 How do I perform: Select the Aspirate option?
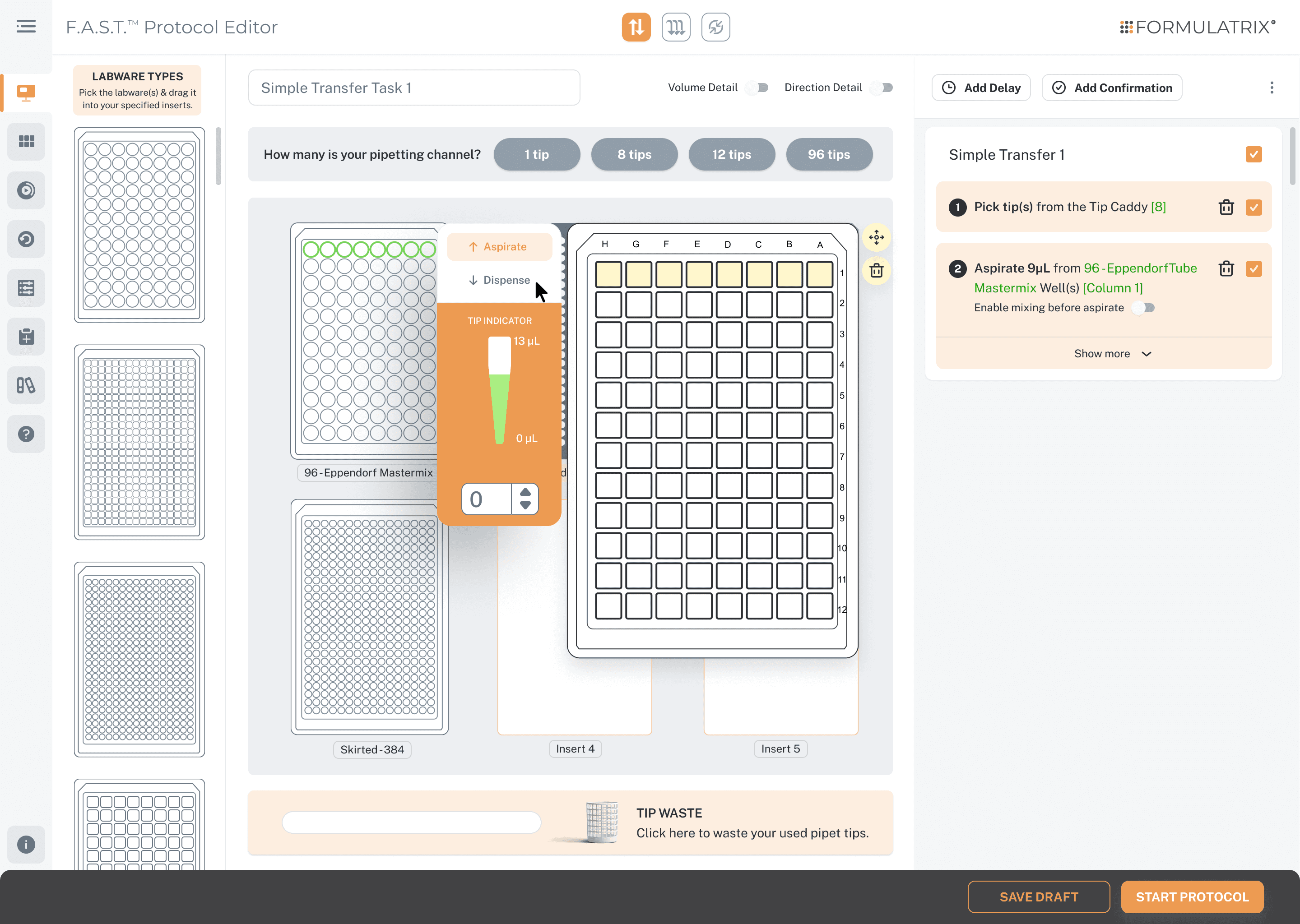(499, 247)
